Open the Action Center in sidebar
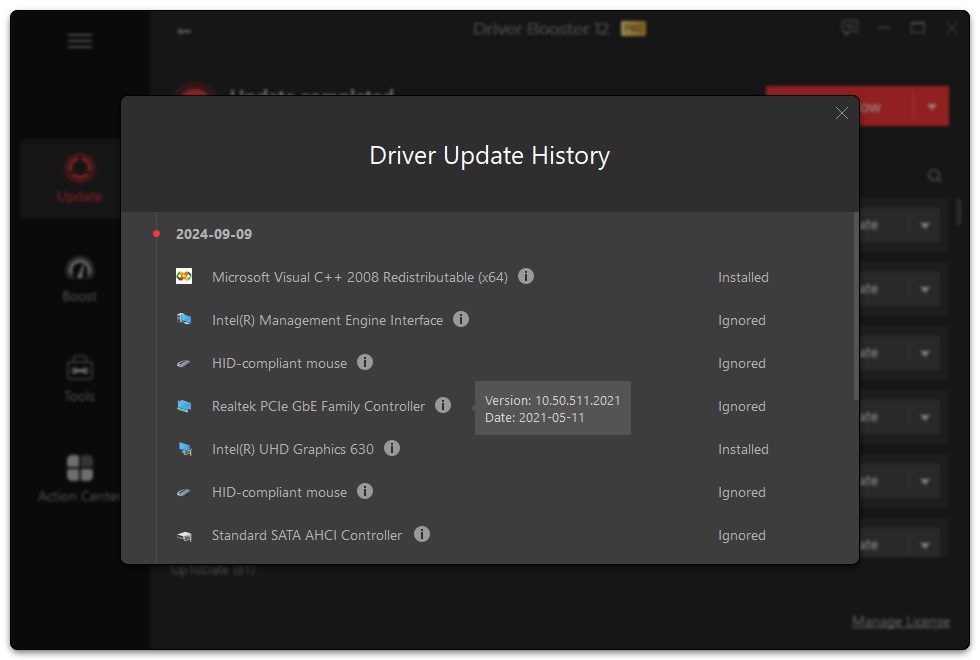This screenshot has height=660, width=980. pyautogui.click(x=79, y=478)
